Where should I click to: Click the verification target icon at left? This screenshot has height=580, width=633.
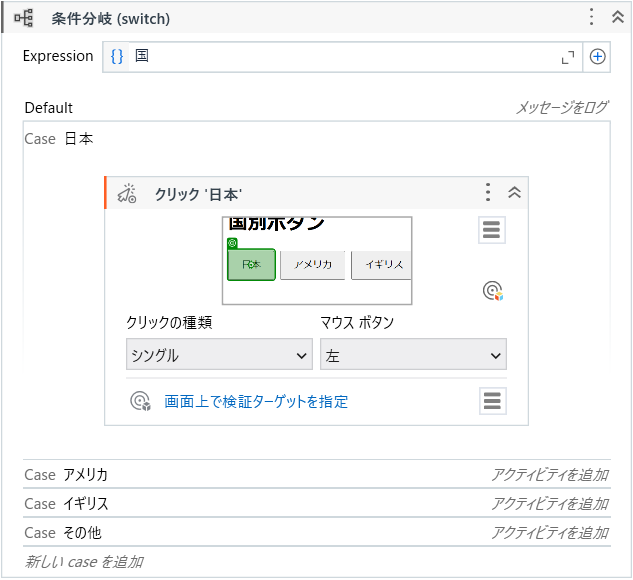(x=141, y=402)
